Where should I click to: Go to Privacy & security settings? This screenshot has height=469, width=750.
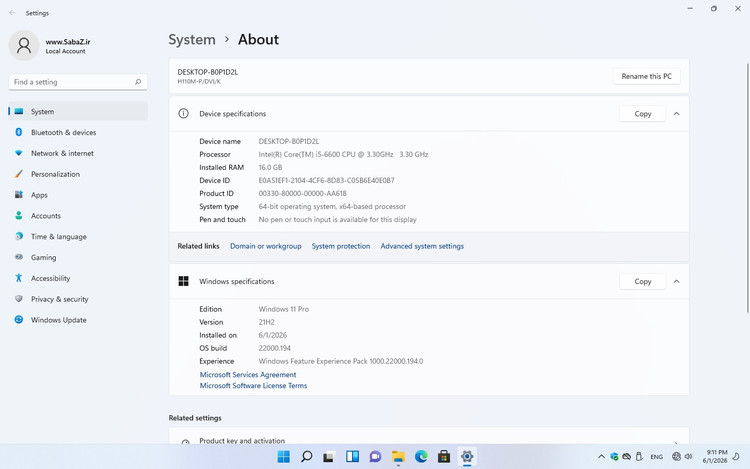tap(78, 299)
